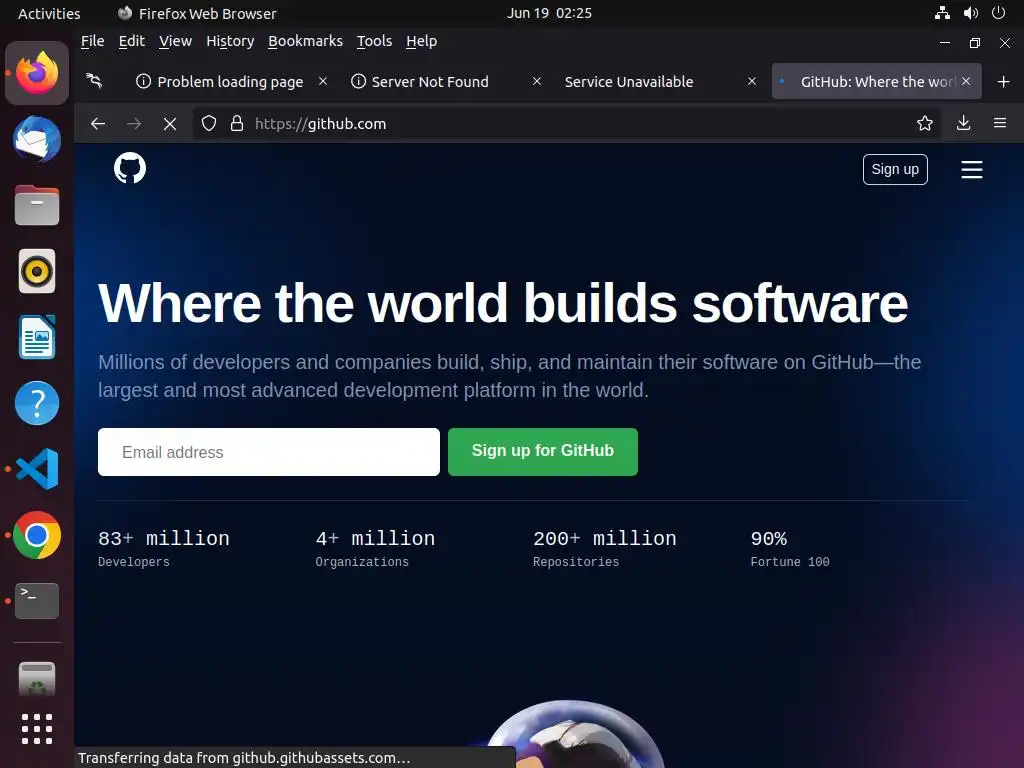The image size is (1024, 768).
Task: Open the network status tray icon
Action: pos(942,13)
